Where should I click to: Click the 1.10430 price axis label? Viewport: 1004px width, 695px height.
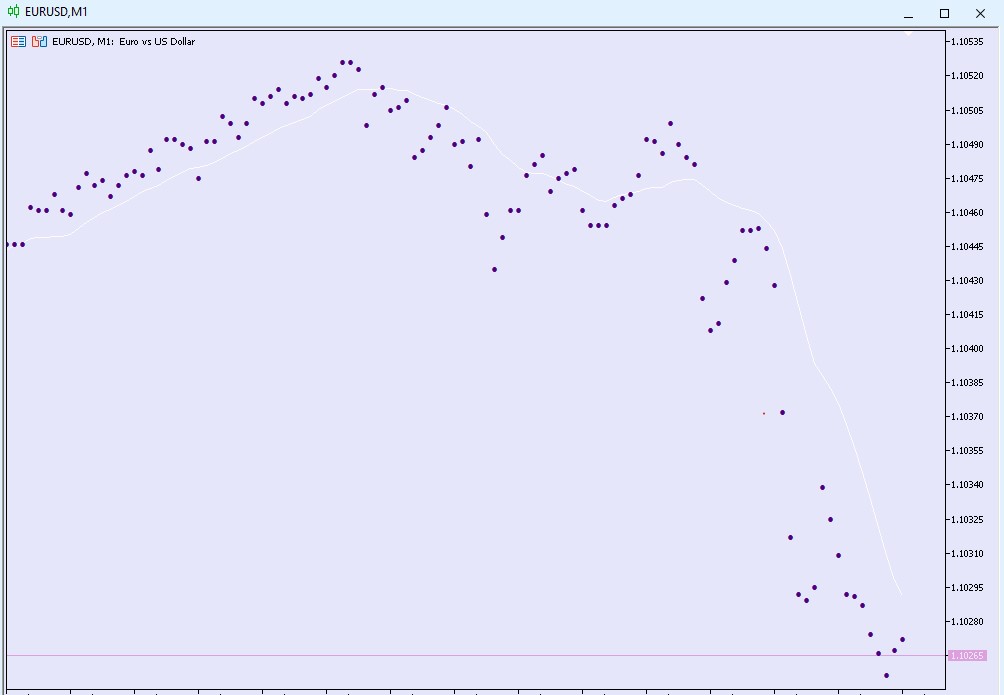coord(967,280)
